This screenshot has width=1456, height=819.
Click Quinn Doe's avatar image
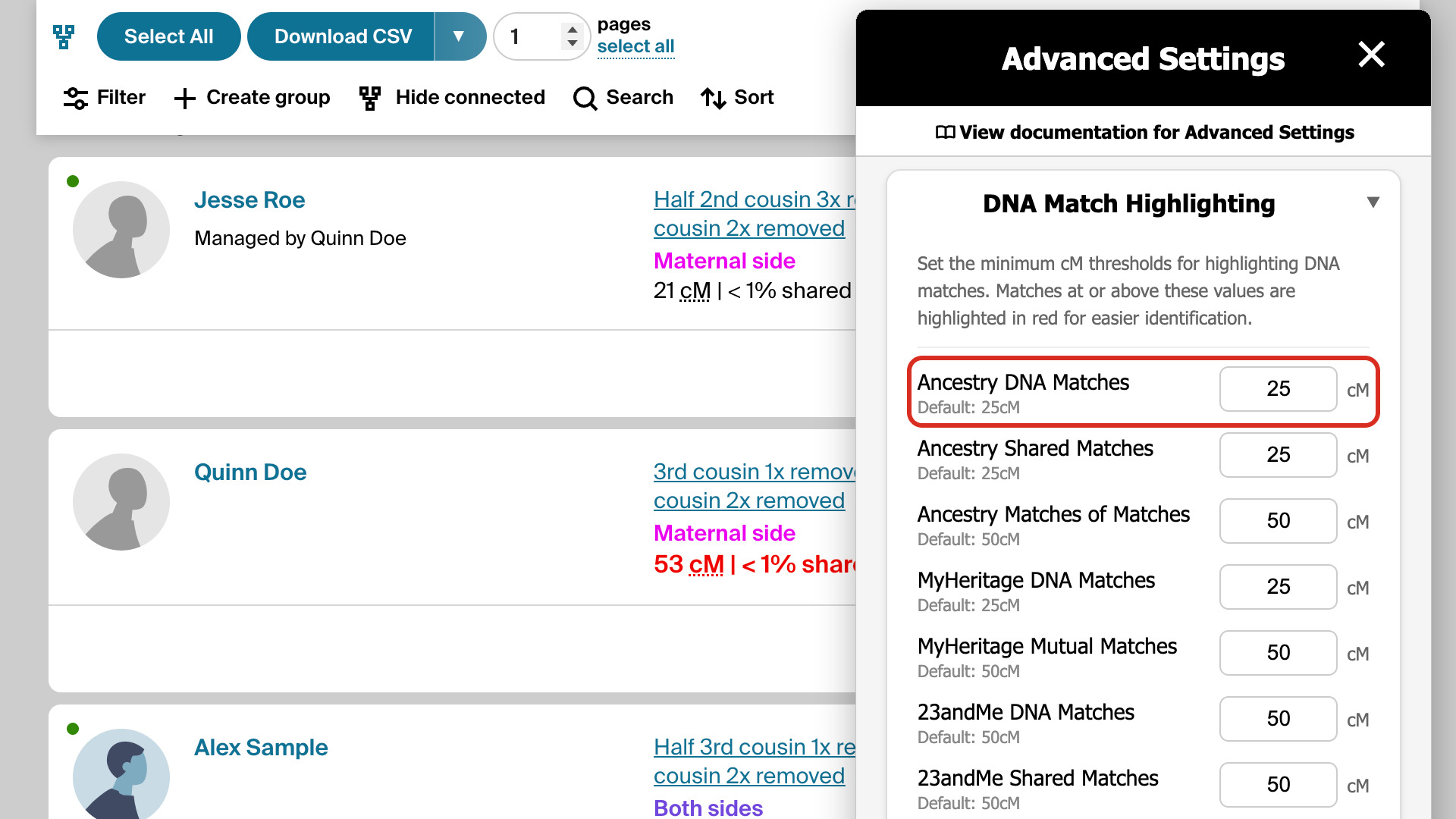tap(121, 502)
